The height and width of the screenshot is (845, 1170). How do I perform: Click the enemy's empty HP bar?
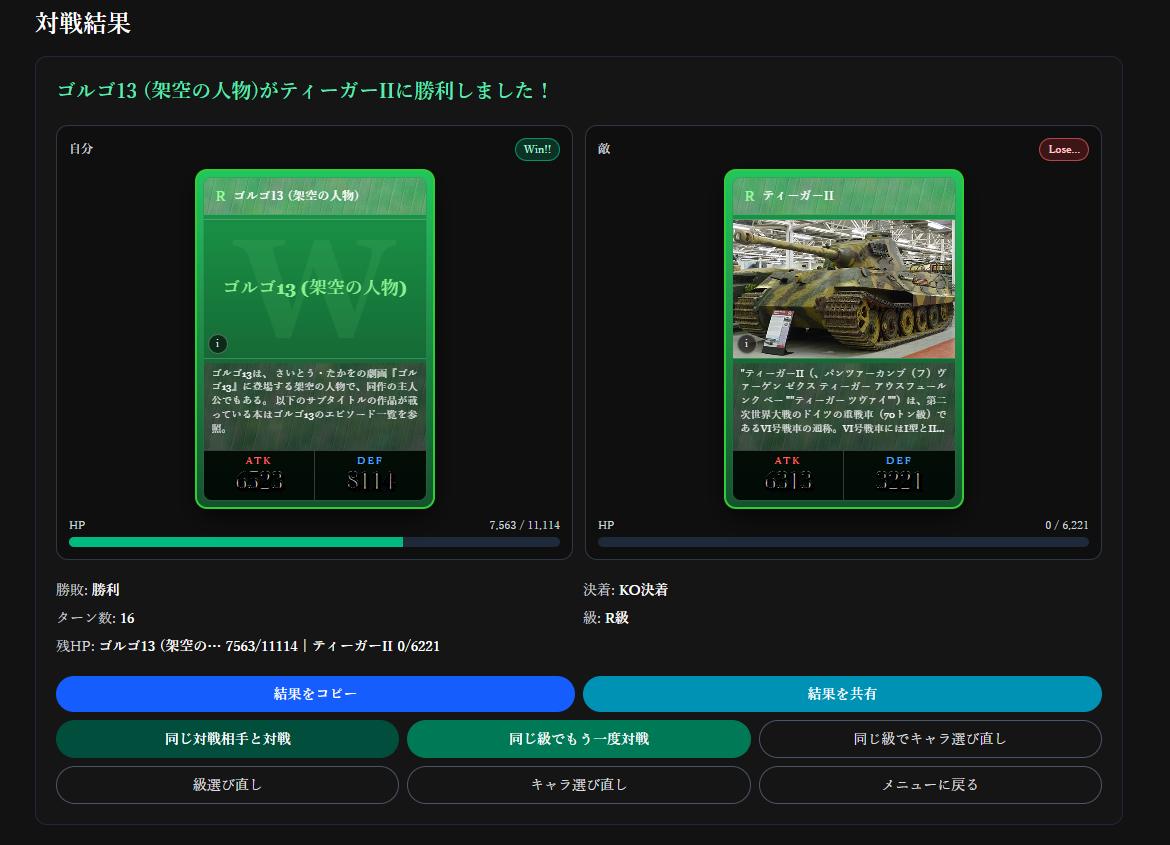pos(843,542)
